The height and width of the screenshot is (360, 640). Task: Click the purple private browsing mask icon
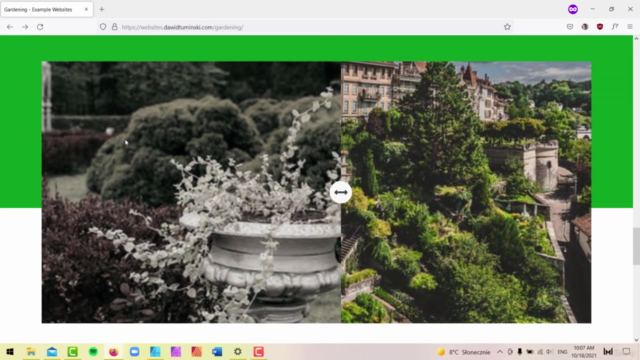coord(573,9)
